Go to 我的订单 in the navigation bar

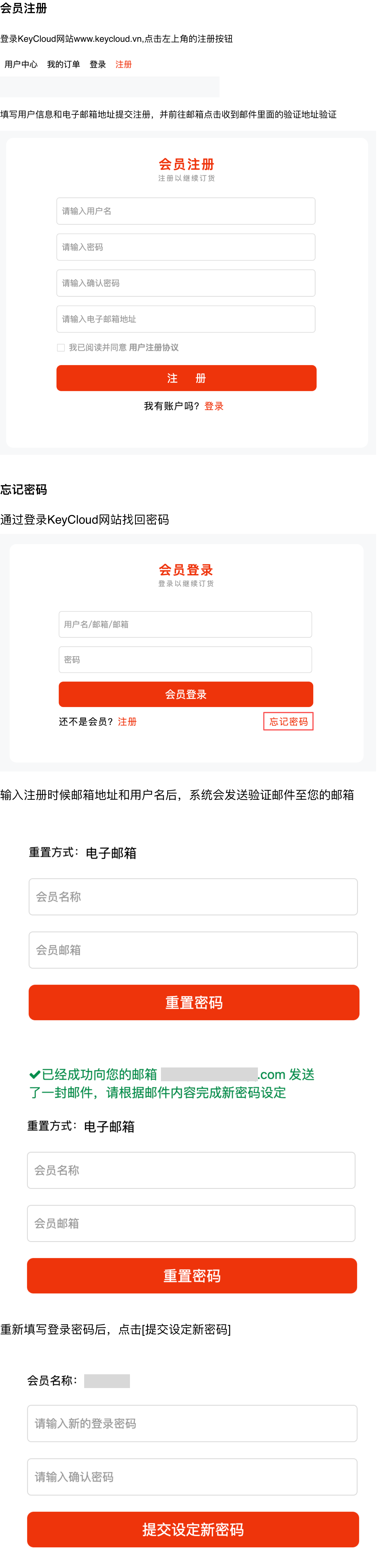pyautogui.click(x=63, y=64)
